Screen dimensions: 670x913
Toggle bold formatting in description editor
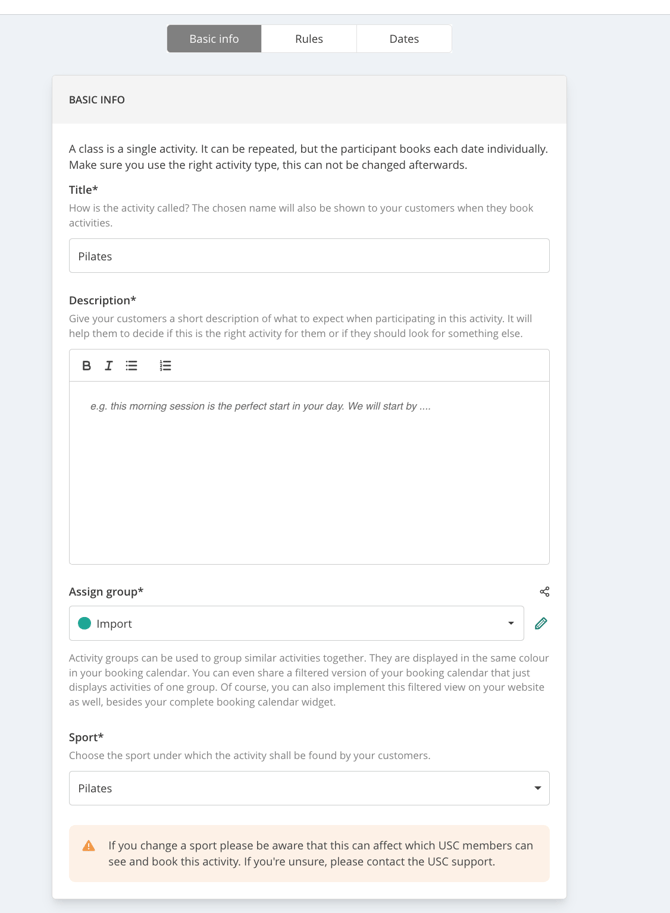[x=87, y=366]
